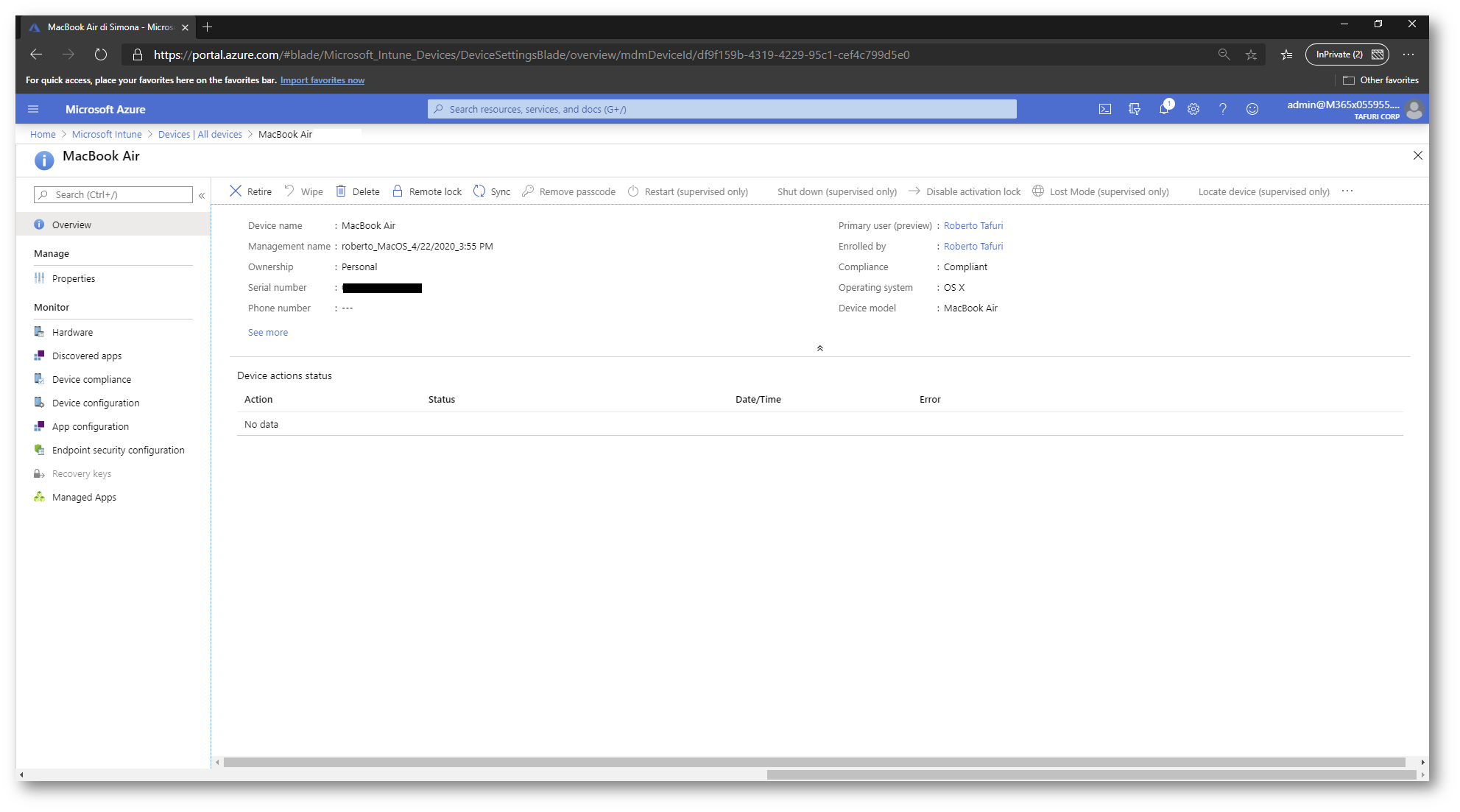The width and height of the screenshot is (1460, 812).
Task: Go to Home breadcrumb
Action: [x=43, y=134]
